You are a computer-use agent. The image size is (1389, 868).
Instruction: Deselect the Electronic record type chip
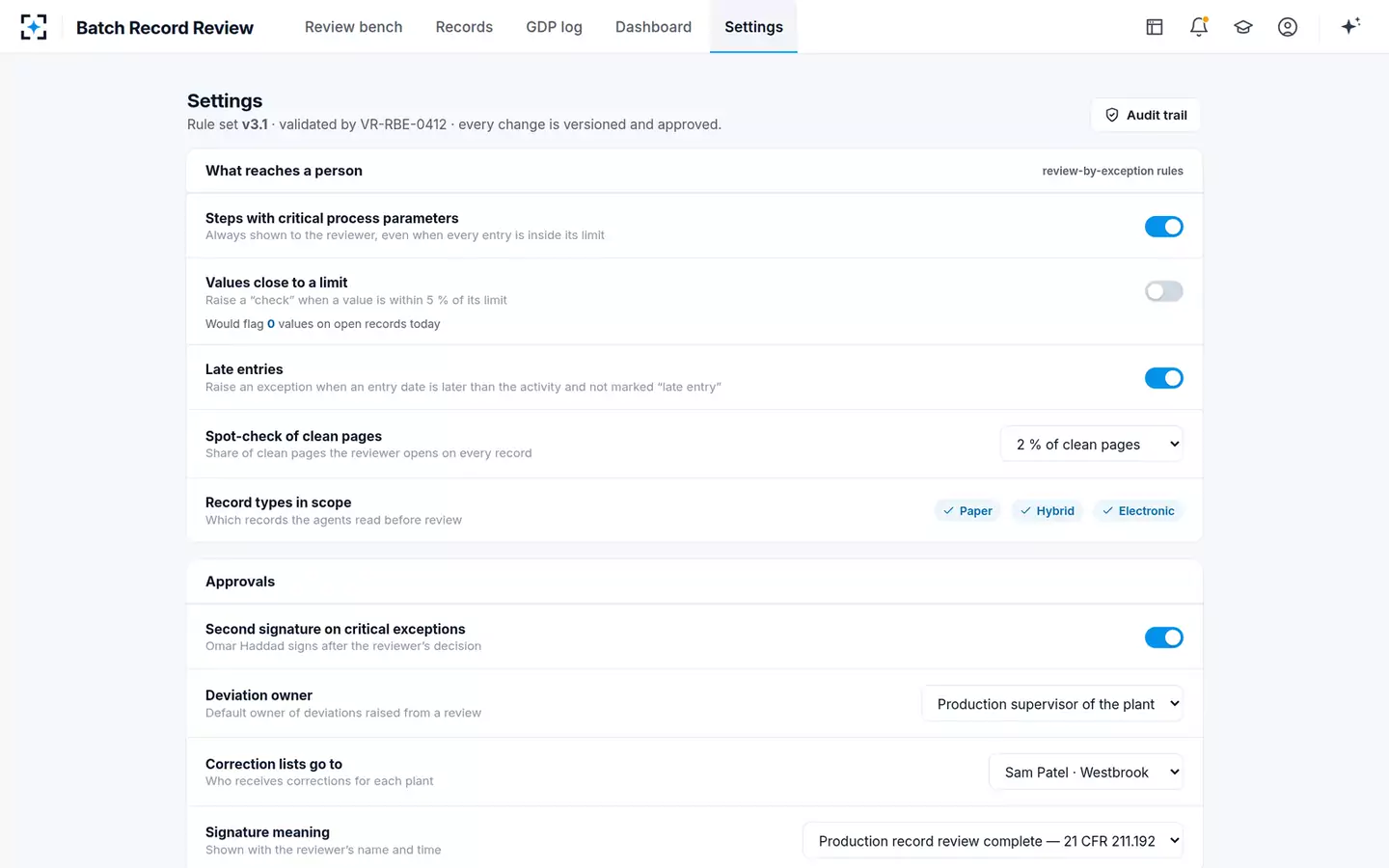click(x=1138, y=511)
